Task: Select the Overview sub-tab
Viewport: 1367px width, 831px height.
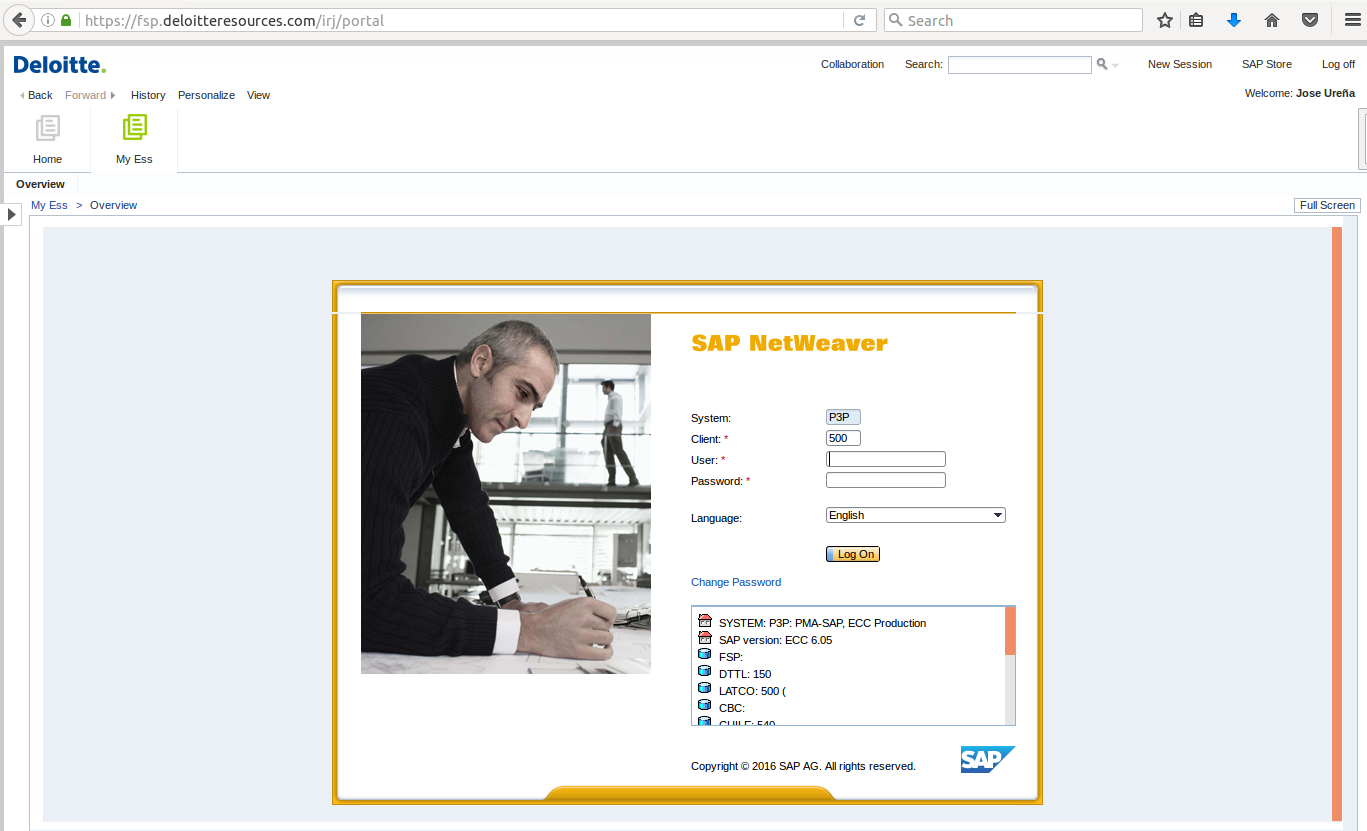Action: coord(40,184)
